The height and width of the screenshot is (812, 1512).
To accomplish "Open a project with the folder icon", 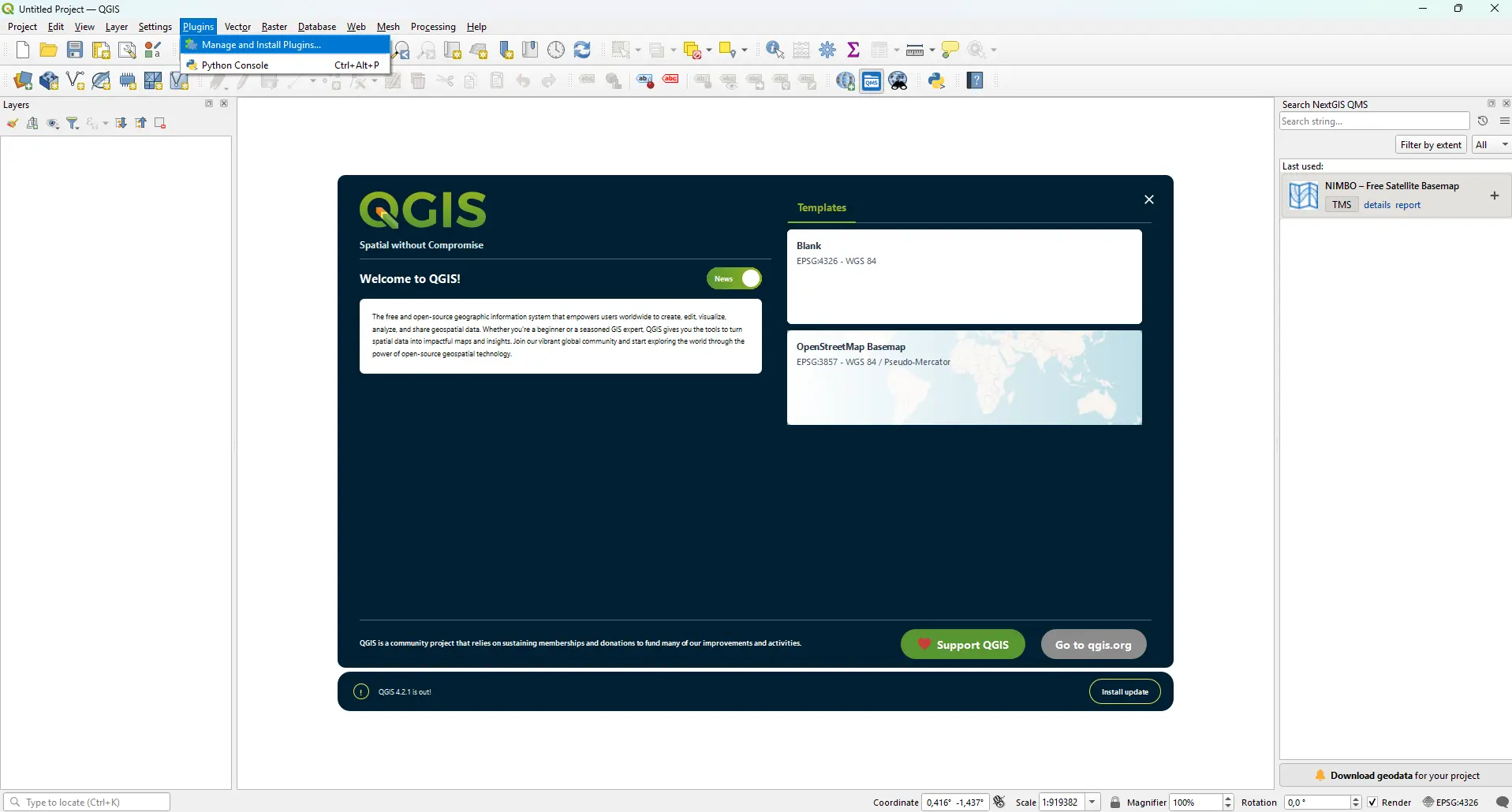I will coord(48,50).
